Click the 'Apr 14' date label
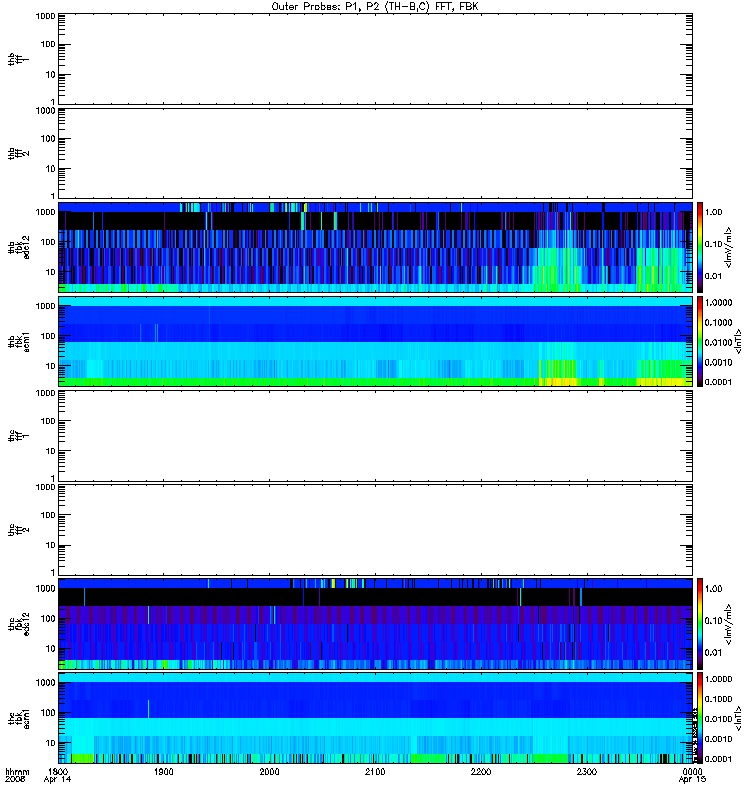 coord(58,779)
